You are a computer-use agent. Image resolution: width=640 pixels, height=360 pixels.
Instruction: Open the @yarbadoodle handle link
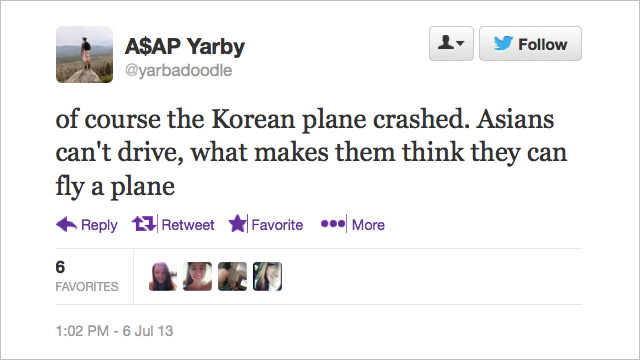click(x=178, y=71)
